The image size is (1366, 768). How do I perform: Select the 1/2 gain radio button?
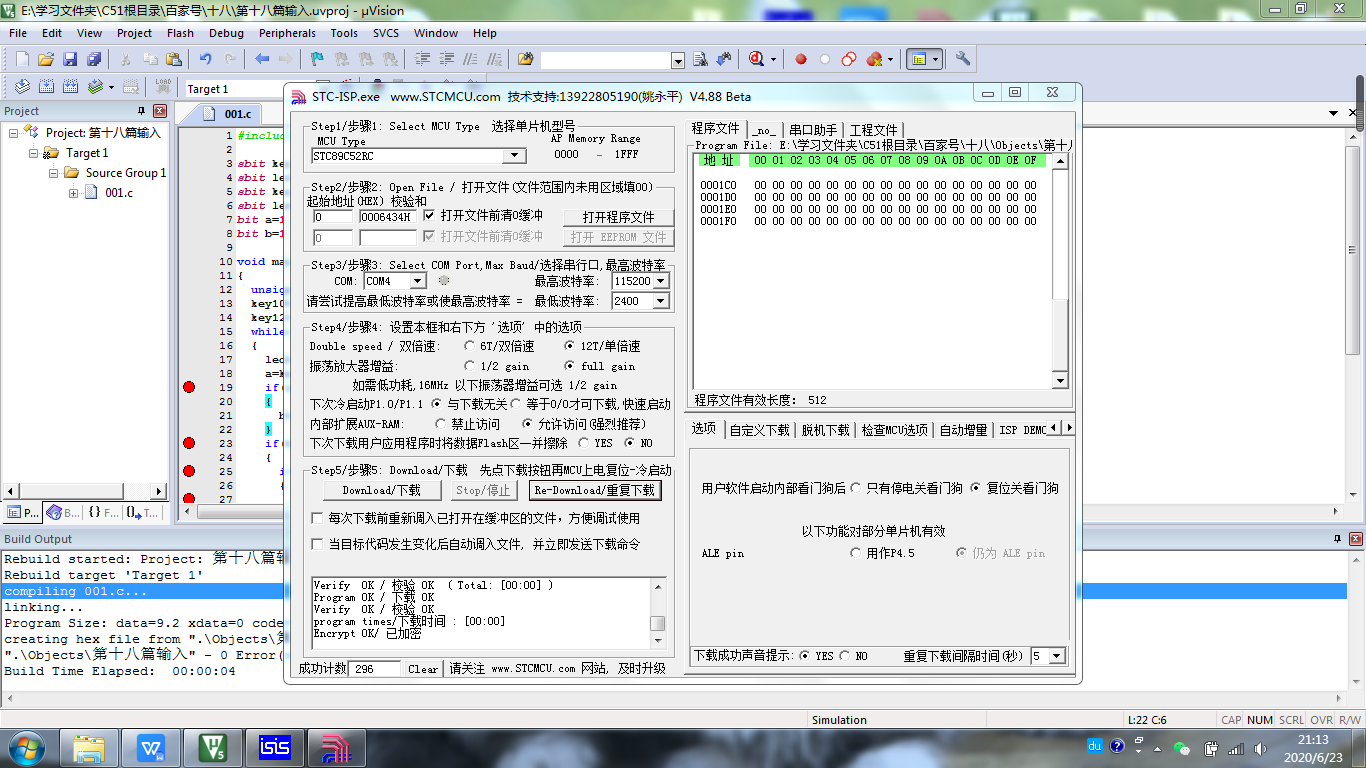tap(470, 366)
